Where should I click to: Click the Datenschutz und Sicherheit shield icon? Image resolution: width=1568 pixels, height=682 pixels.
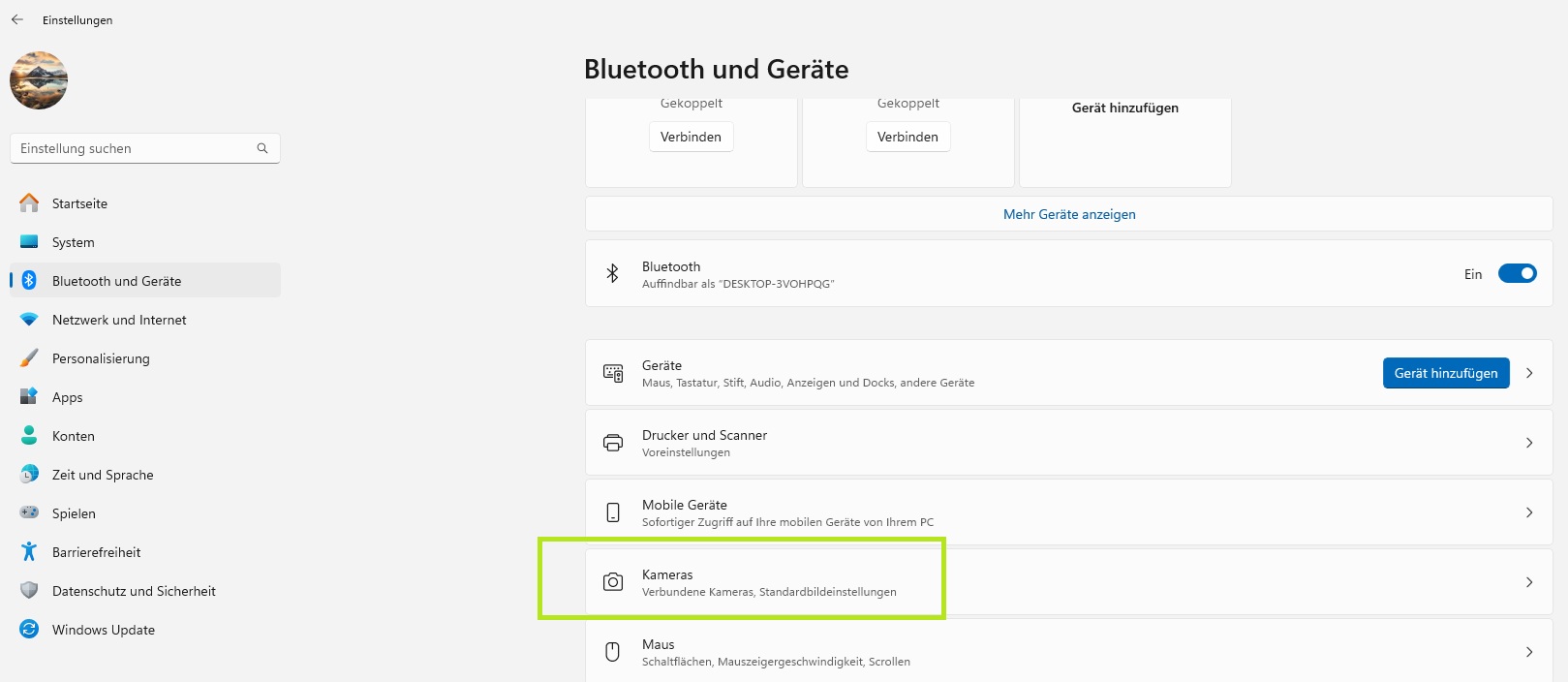click(x=29, y=591)
